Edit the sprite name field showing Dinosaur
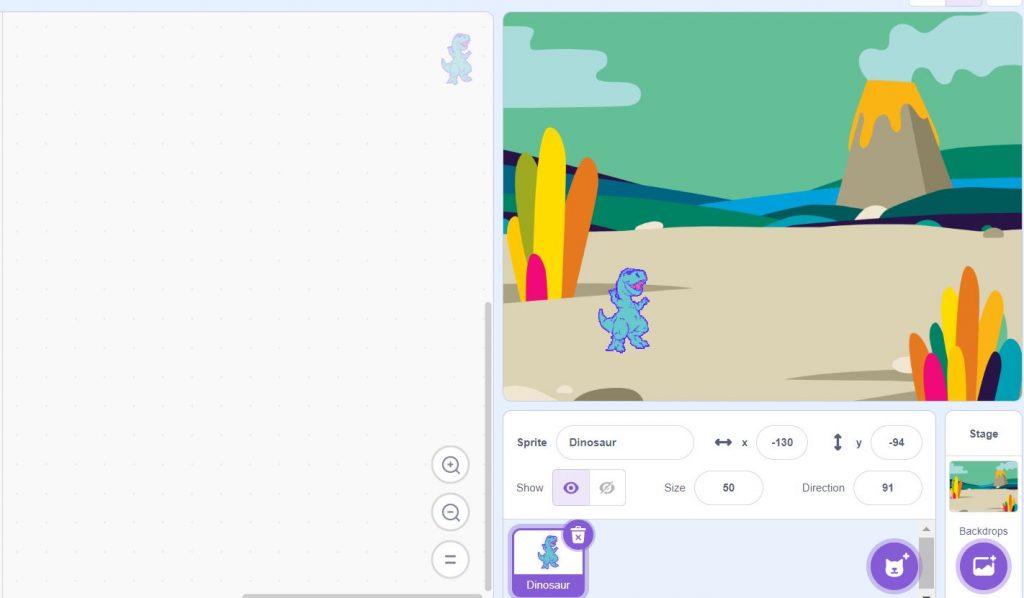The image size is (1024, 598). coord(624,442)
